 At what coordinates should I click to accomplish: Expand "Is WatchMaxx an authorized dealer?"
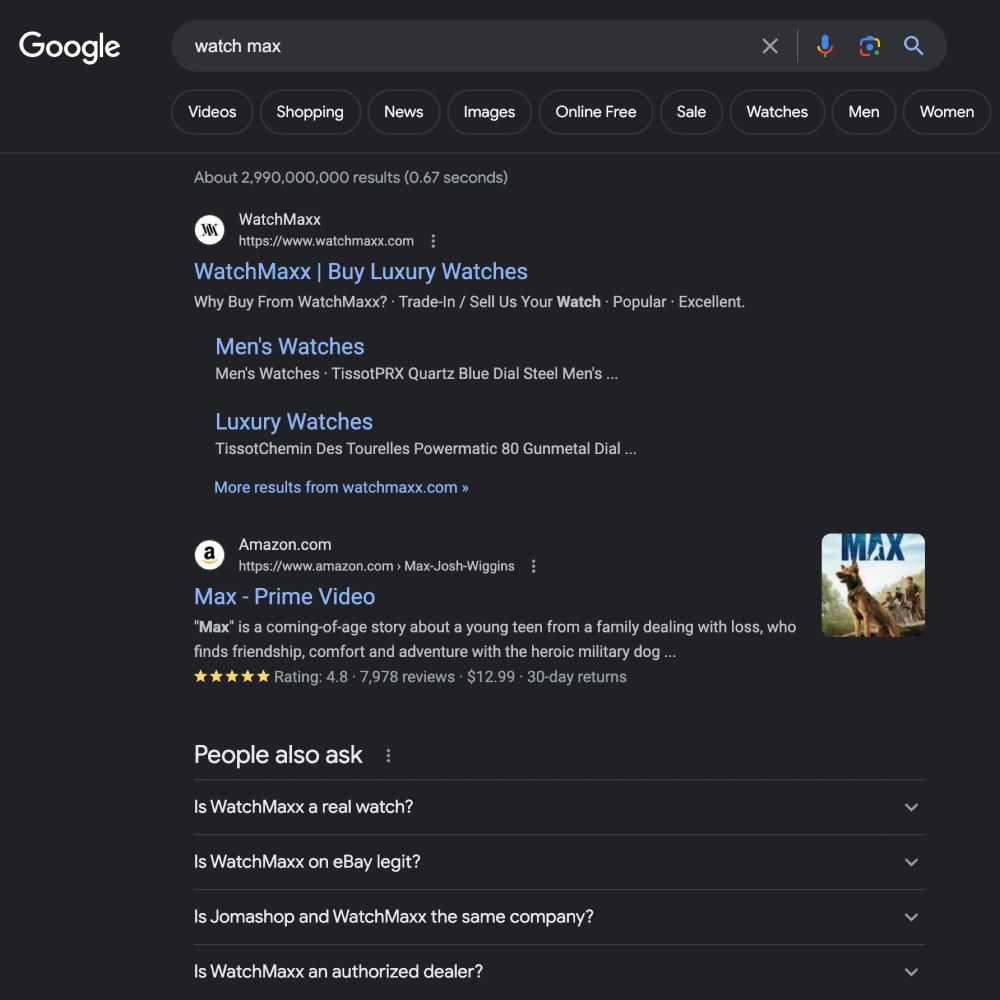[559, 971]
